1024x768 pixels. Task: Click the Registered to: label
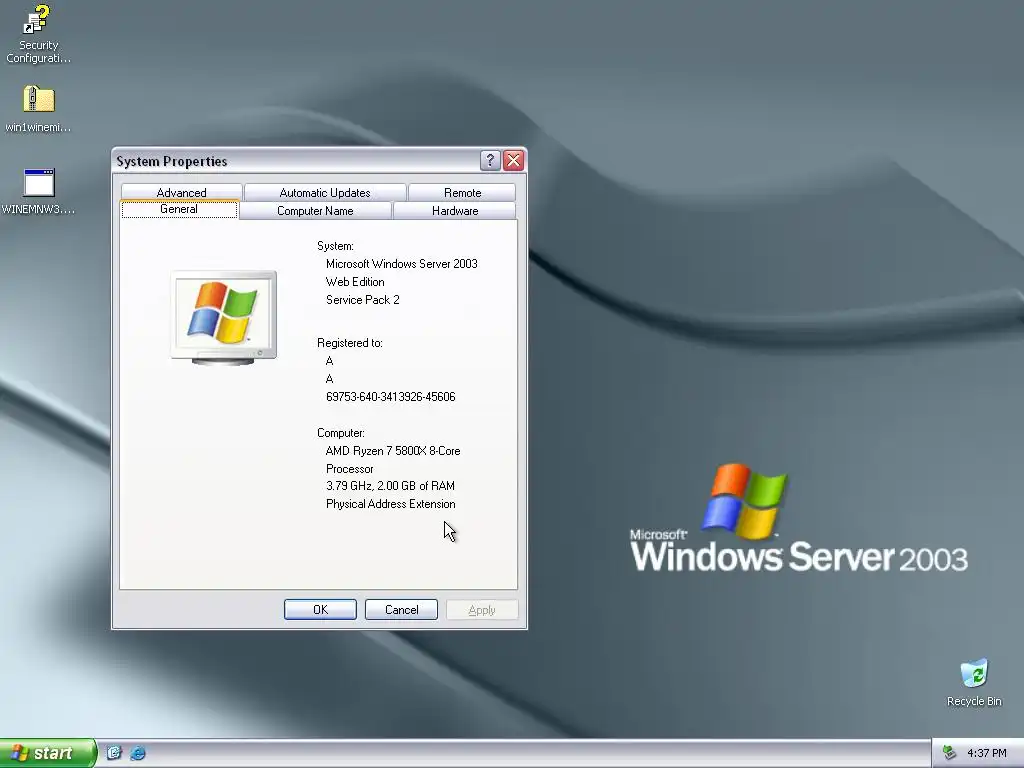coord(349,343)
